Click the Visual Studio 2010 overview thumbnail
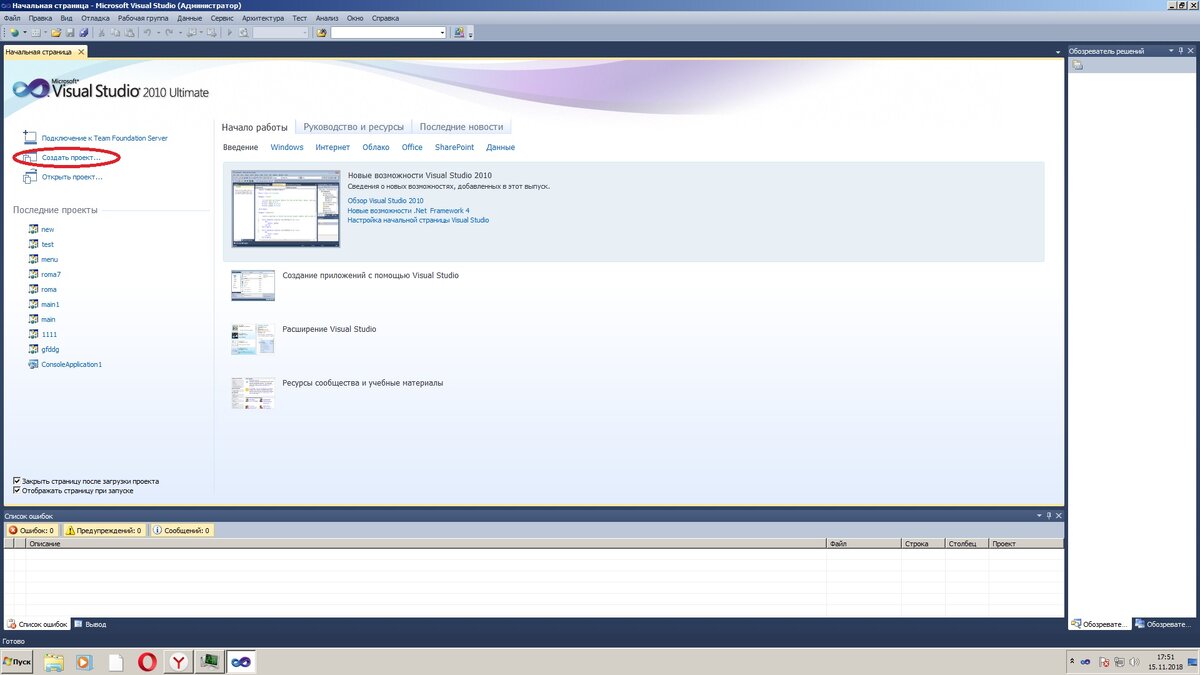The image size is (1200, 675). coord(285,209)
